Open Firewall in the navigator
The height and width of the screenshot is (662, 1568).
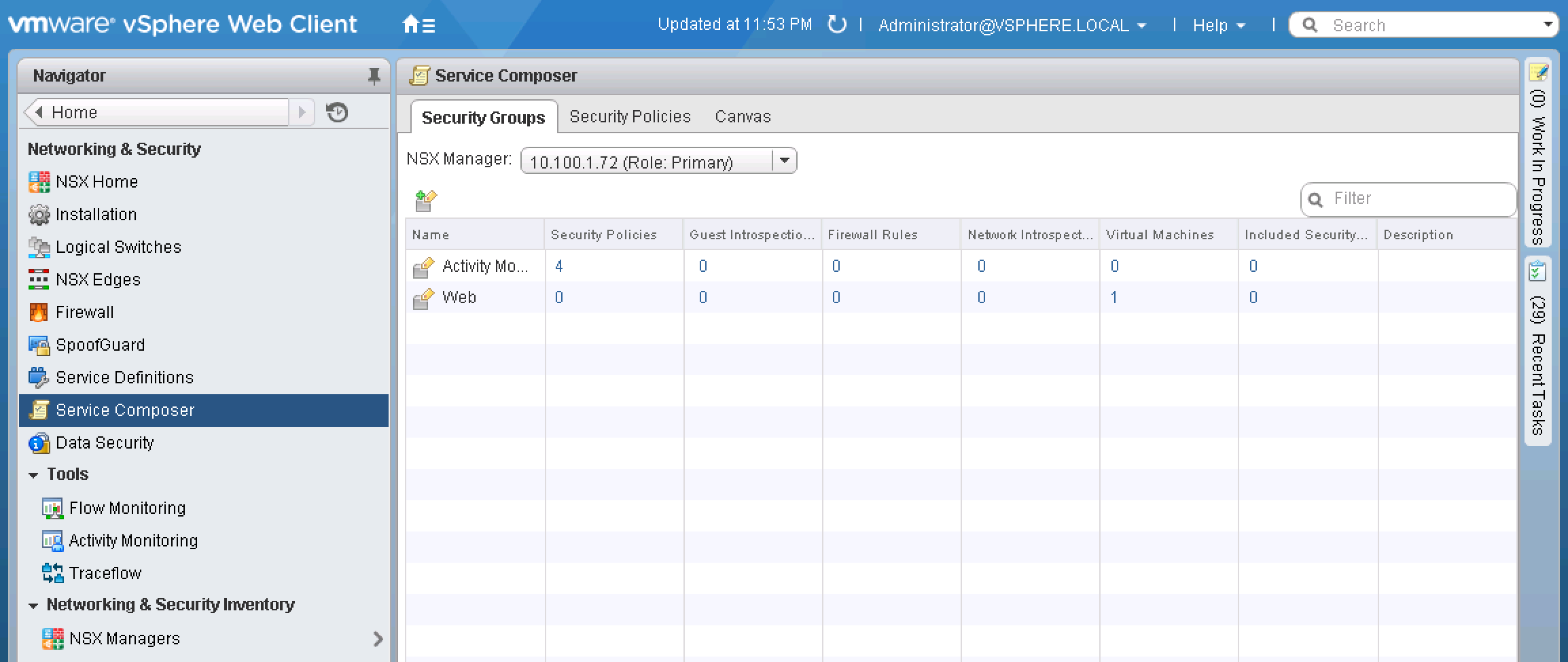coord(84,312)
